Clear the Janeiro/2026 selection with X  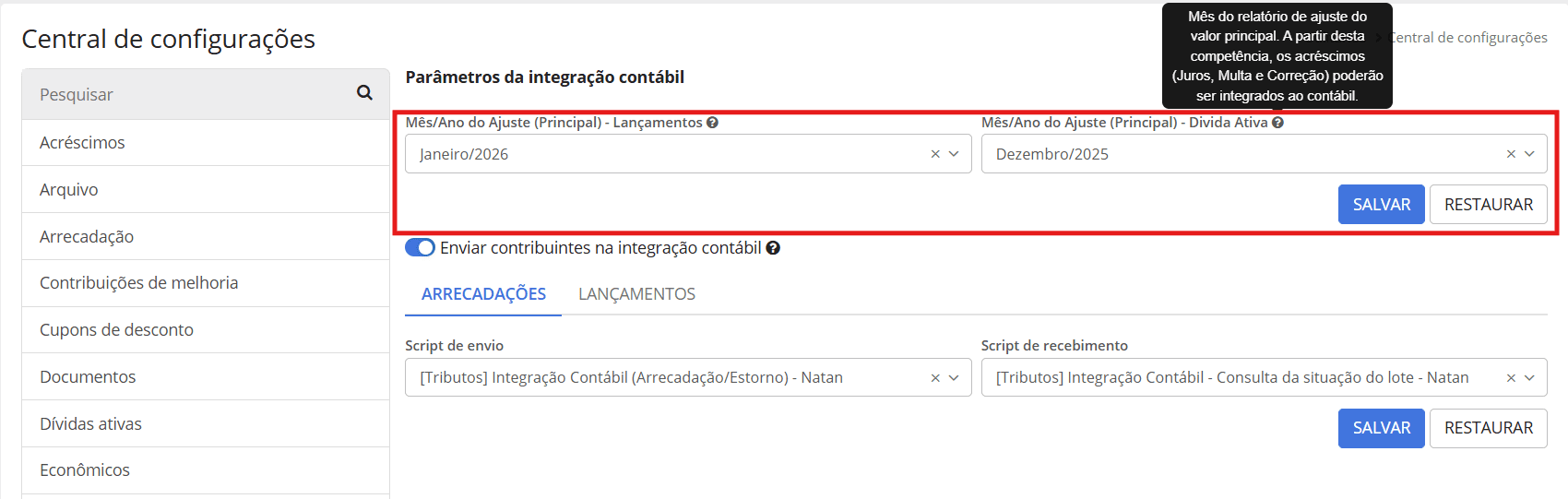(x=935, y=154)
